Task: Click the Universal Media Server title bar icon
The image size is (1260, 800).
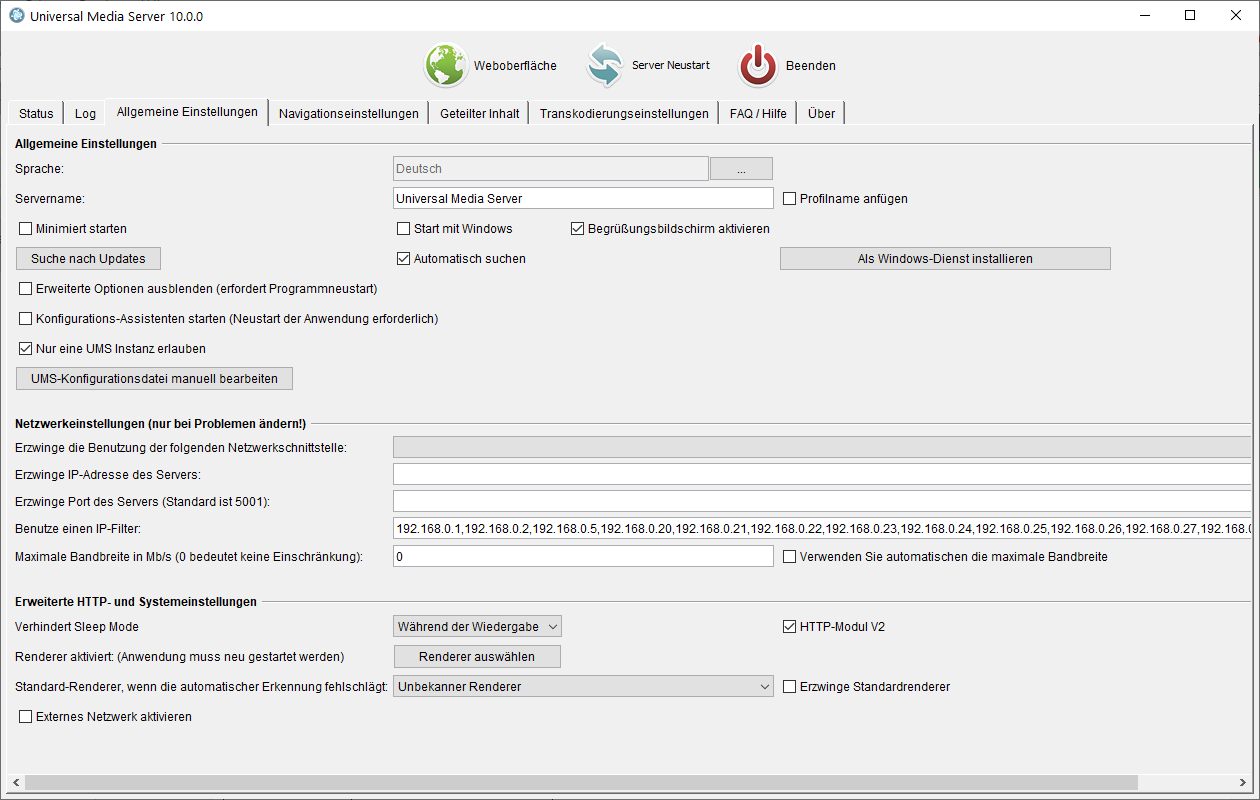Action: (16, 15)
